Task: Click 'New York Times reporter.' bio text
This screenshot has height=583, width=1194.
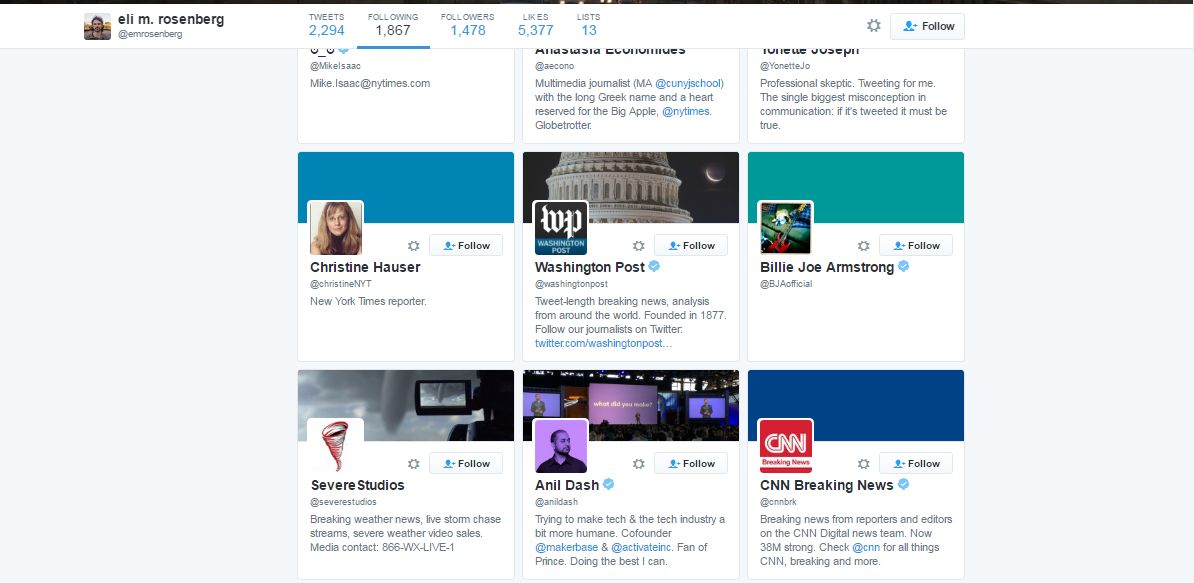Action: pos(369,301)
